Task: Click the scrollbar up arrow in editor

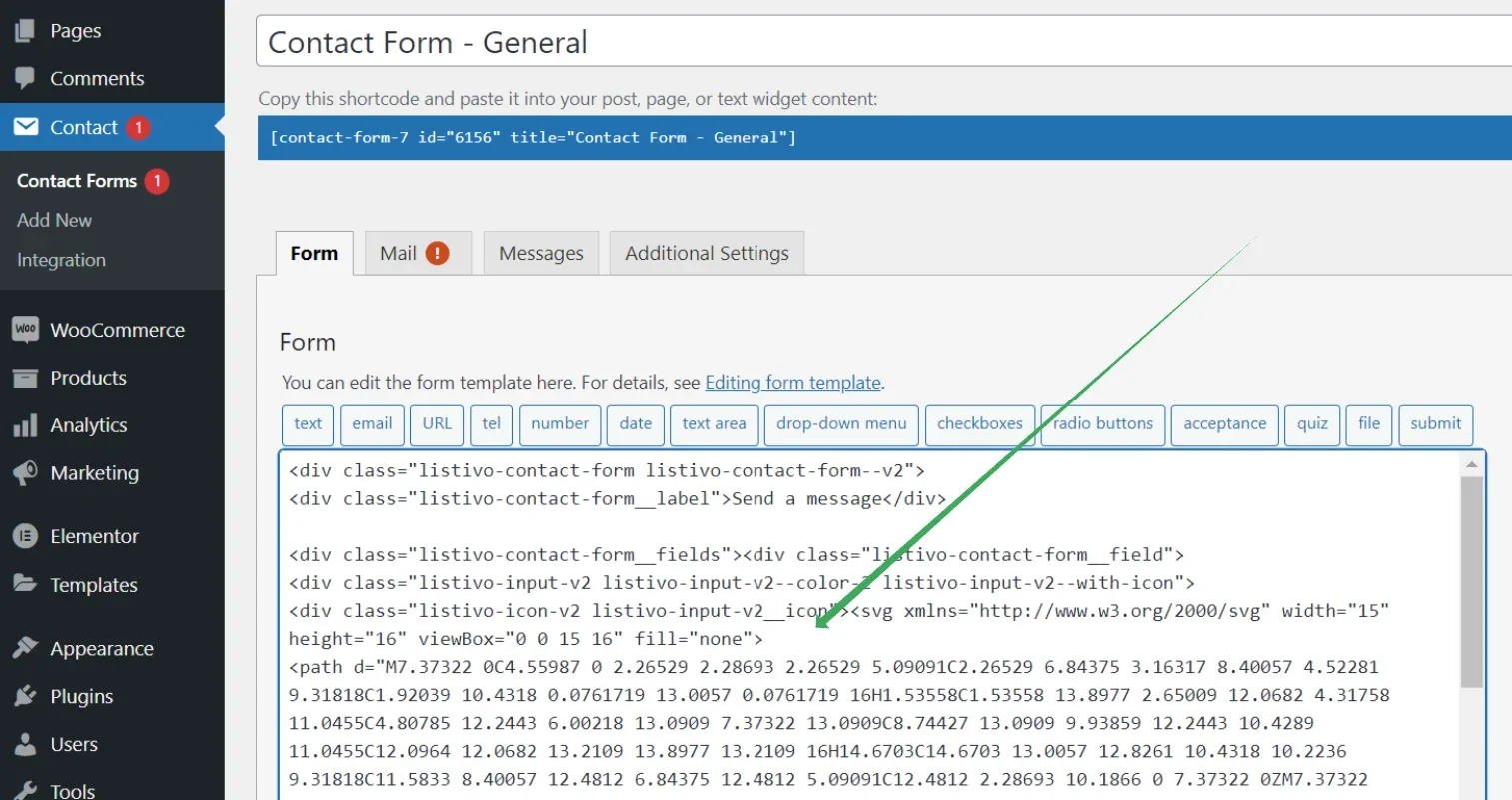Action: [1472, 463]
